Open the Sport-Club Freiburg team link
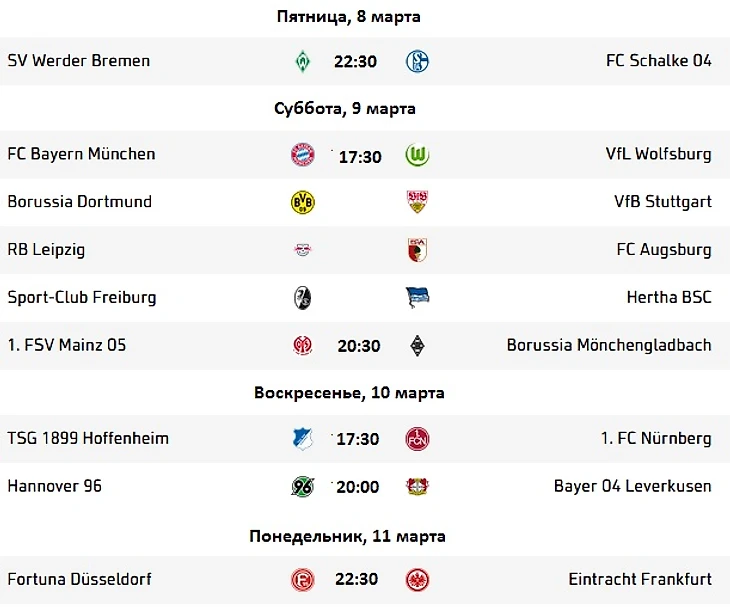730x607 pixels. click(x=82, y=297)
